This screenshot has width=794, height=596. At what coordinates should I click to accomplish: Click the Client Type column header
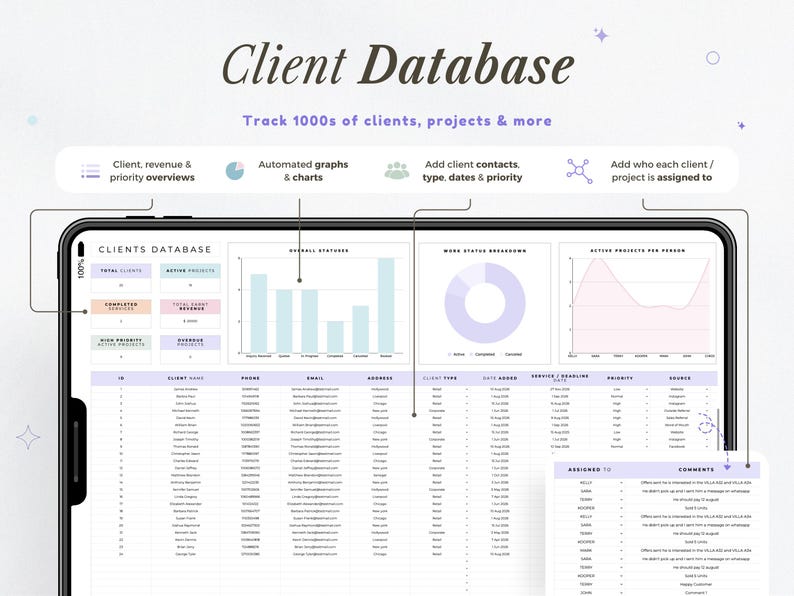click(440, 378)
